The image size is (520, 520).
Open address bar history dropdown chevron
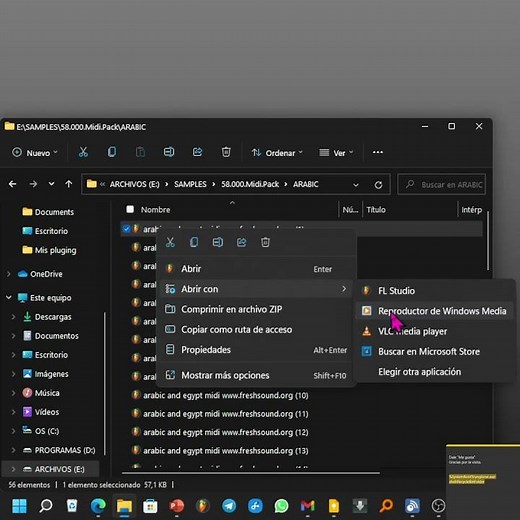pyautogui.click(x=356, y=185)
